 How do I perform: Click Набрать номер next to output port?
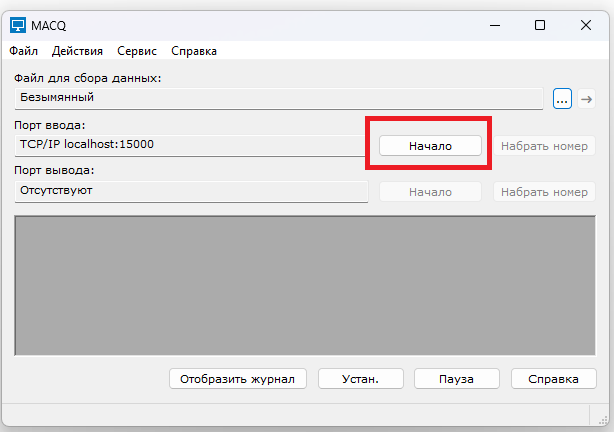[x=544, y=192]
